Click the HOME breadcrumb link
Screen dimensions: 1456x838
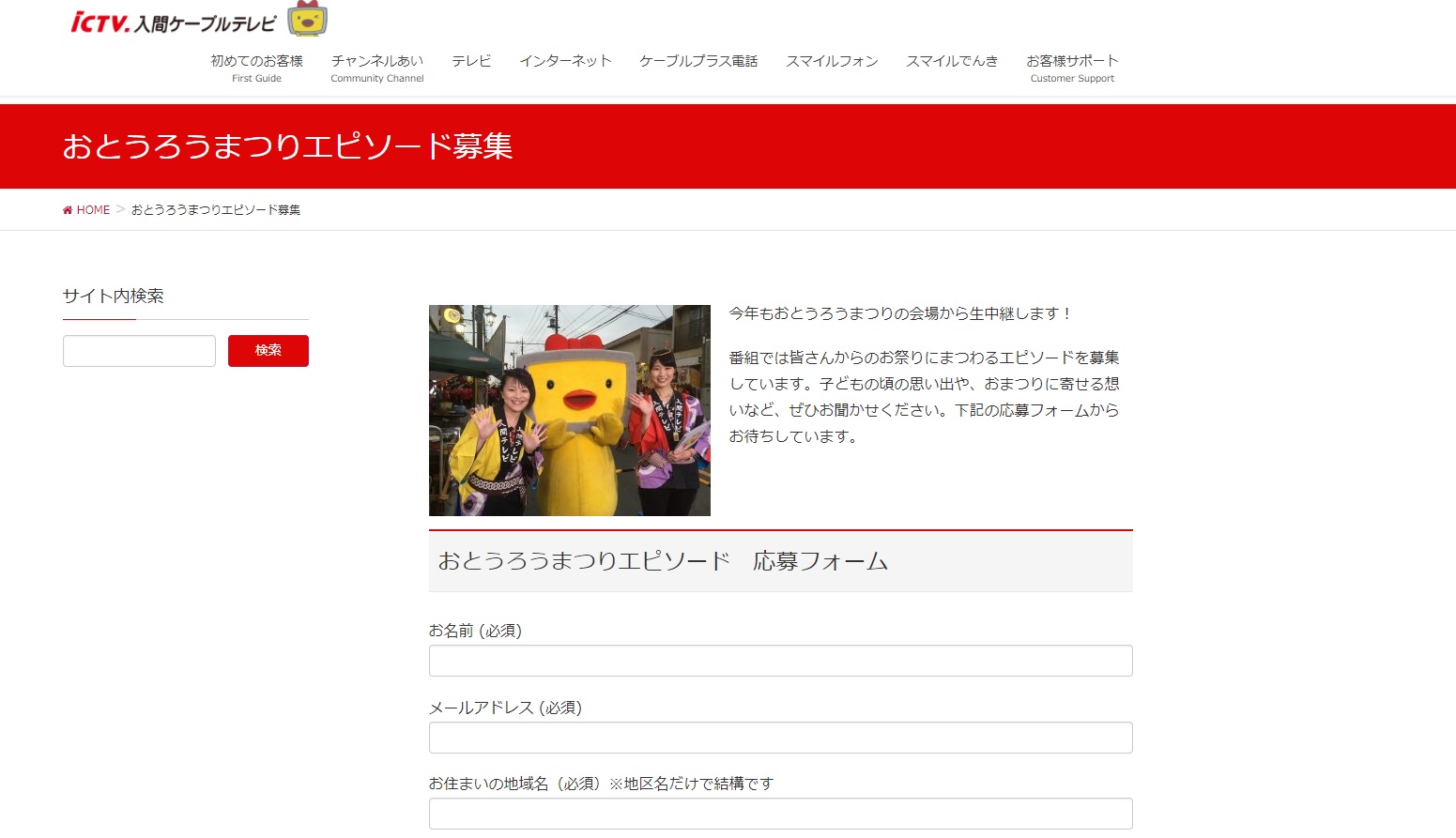93,210
